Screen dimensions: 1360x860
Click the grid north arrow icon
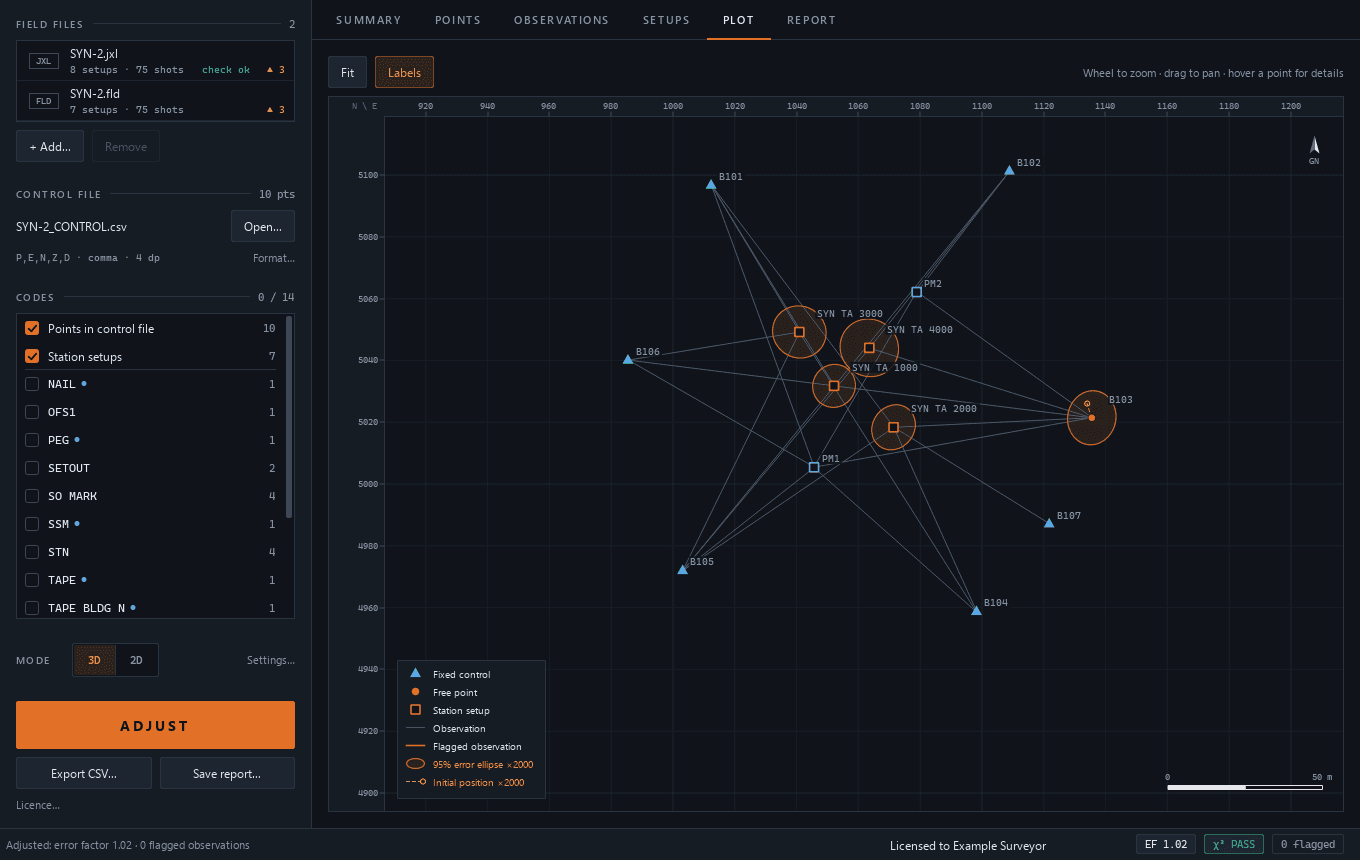click(1314, 146)
